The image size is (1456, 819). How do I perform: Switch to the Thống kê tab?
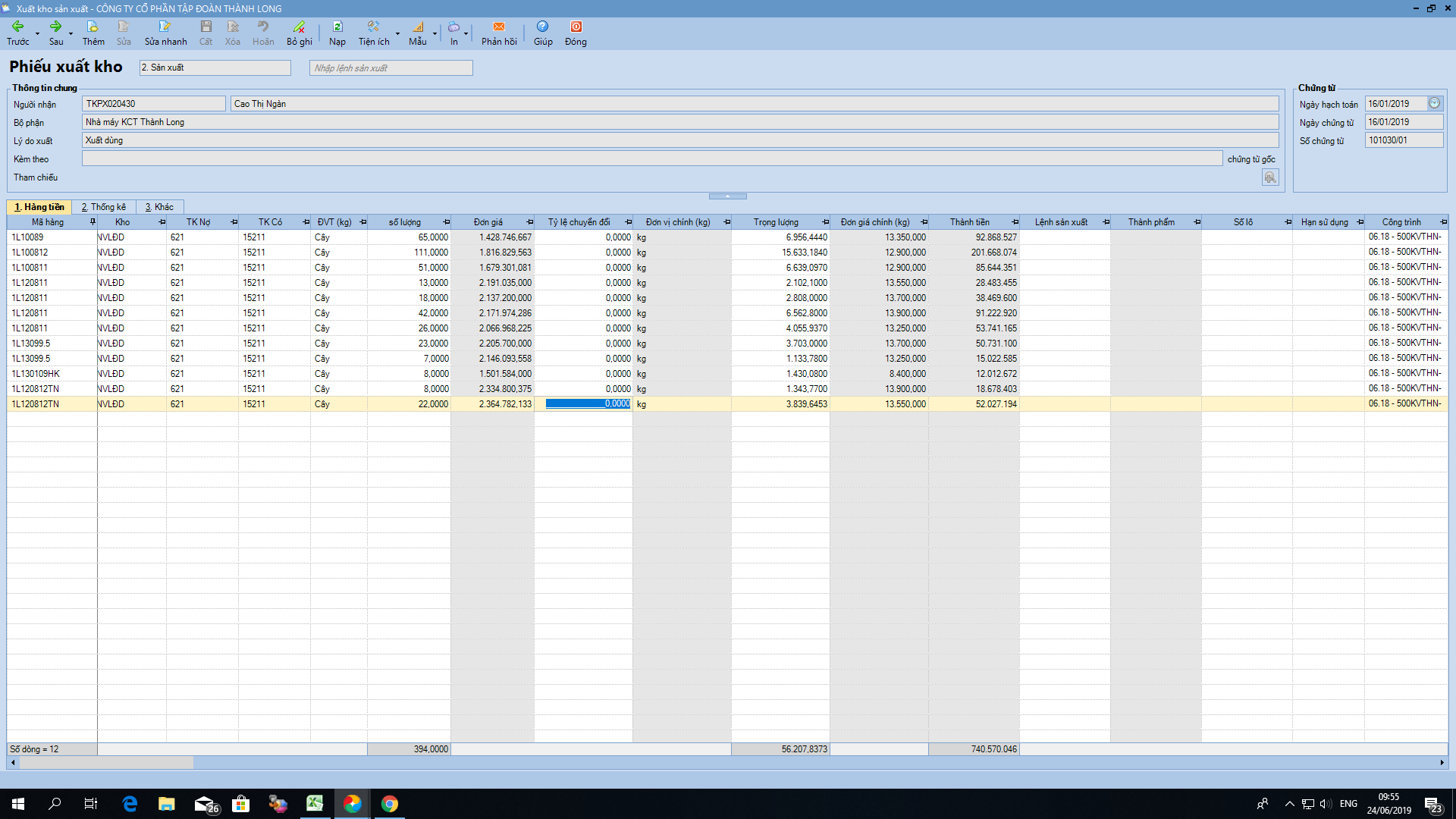[104, 207]
